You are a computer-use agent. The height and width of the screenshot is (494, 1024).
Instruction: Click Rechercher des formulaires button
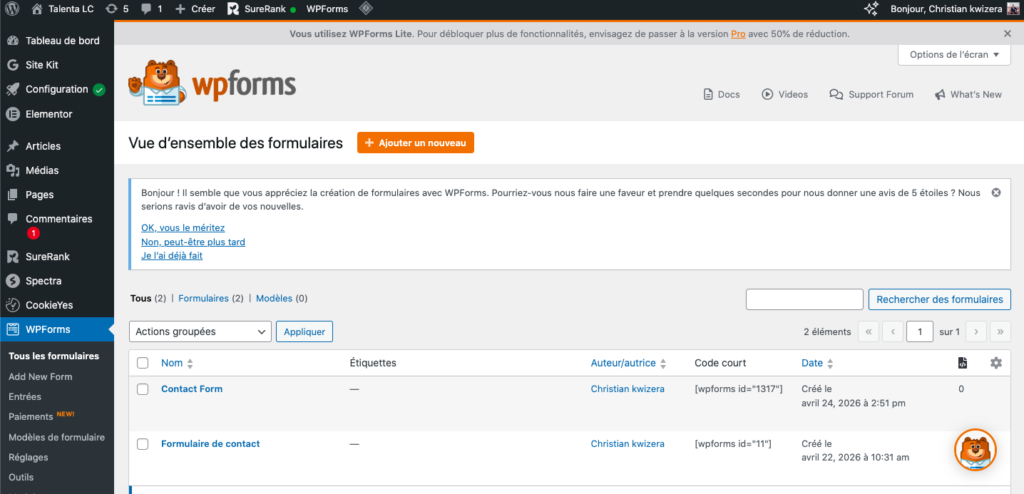[939, 299]
